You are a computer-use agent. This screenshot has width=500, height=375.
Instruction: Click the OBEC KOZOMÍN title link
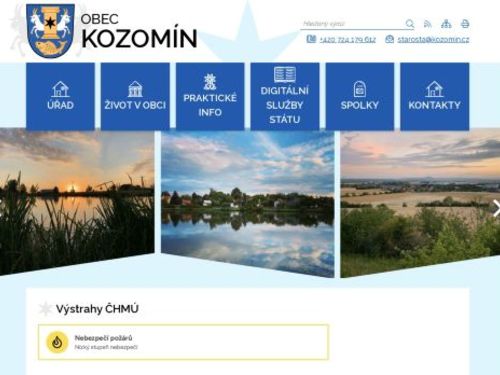point(139,31)
